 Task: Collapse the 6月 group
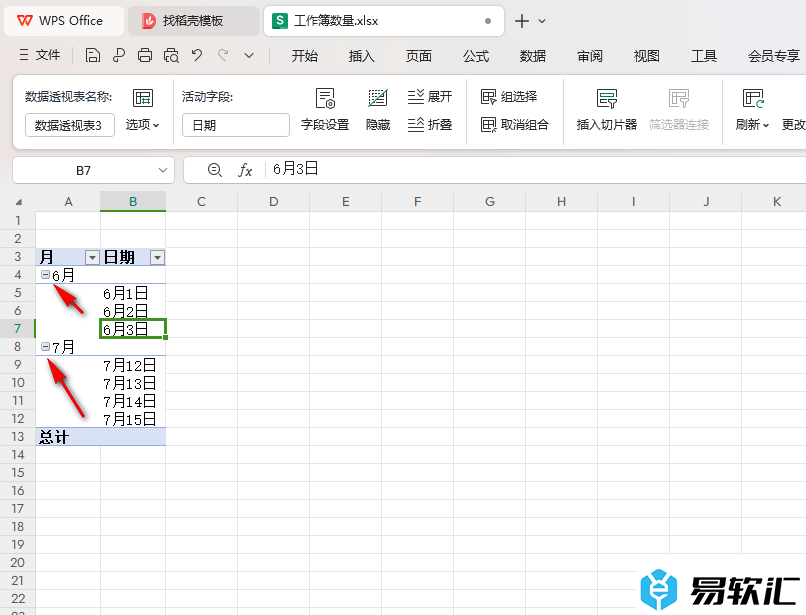pos(45,275)
